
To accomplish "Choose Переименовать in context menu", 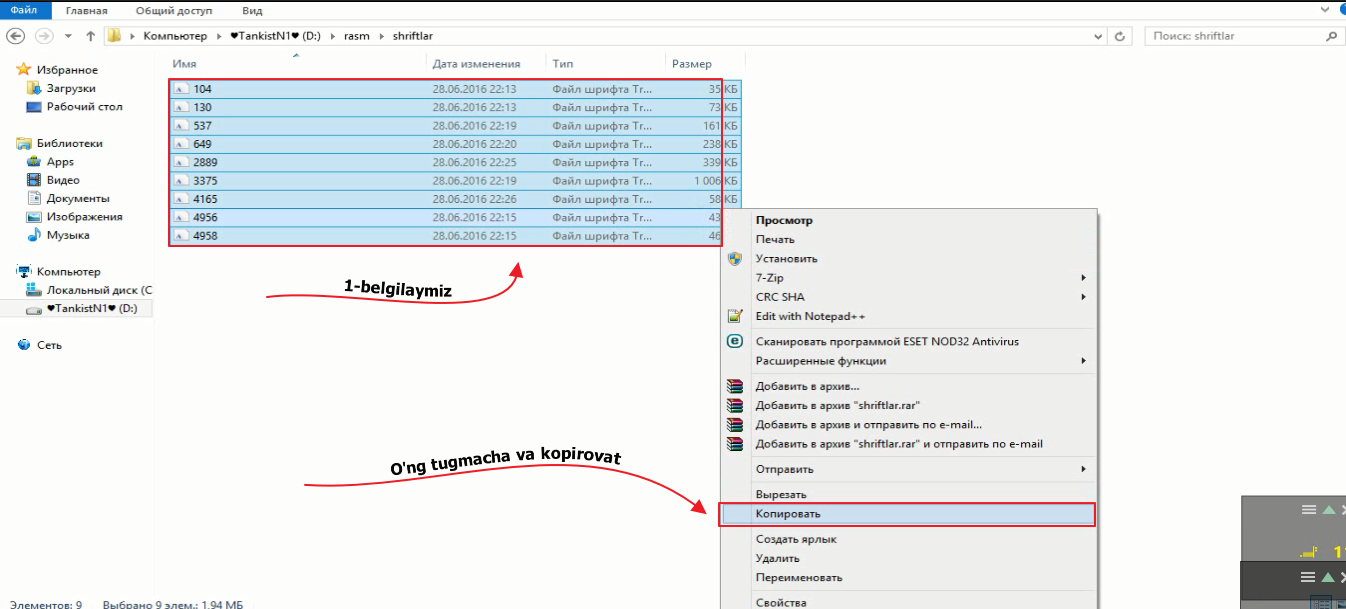I will point(909,578).
